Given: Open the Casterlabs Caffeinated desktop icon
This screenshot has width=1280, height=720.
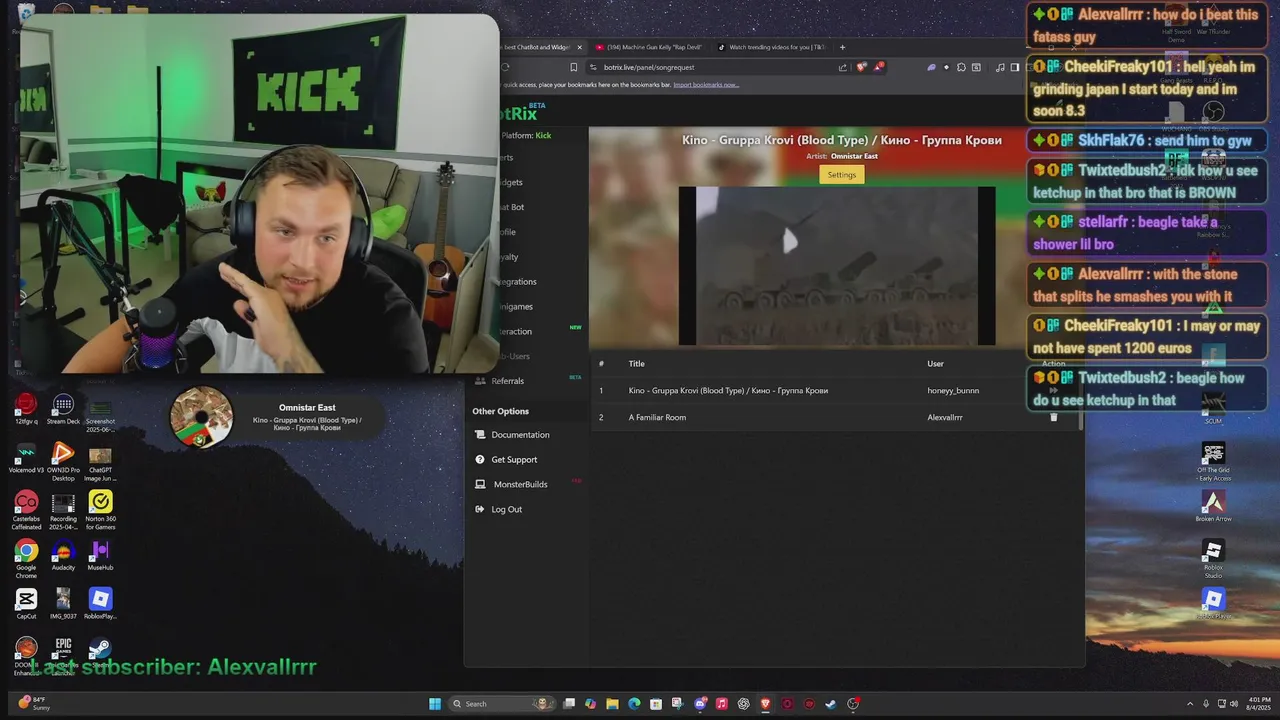Looking at the screenshot, I should (x=26, y=509).
